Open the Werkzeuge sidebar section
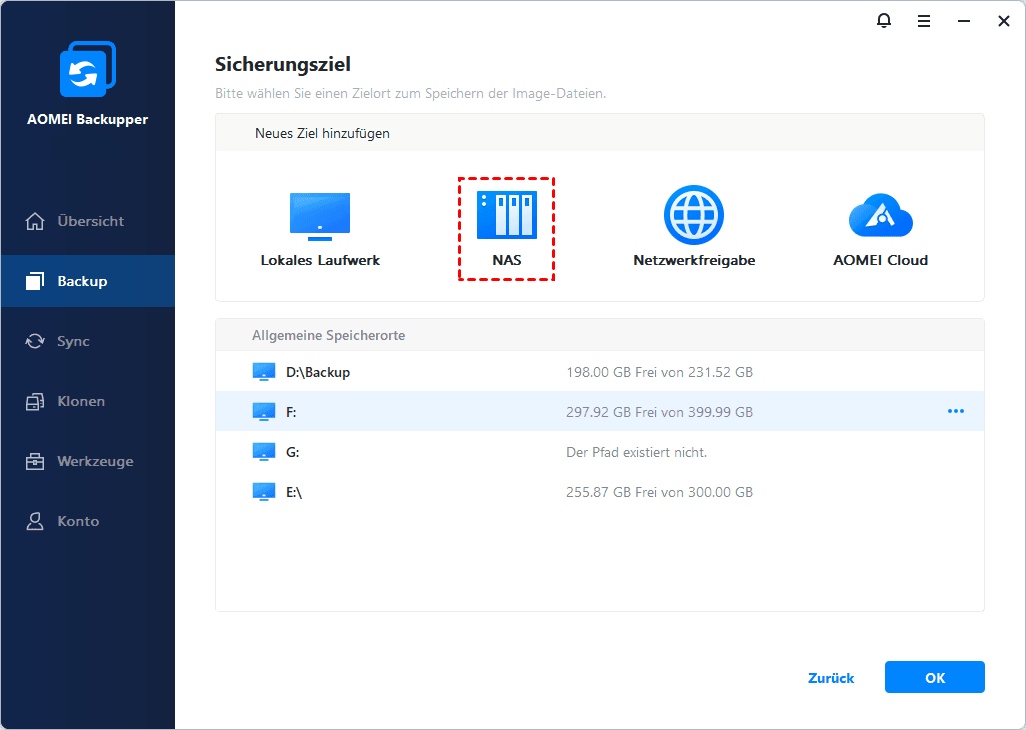The image size is (1026, 730). (88, 461)
